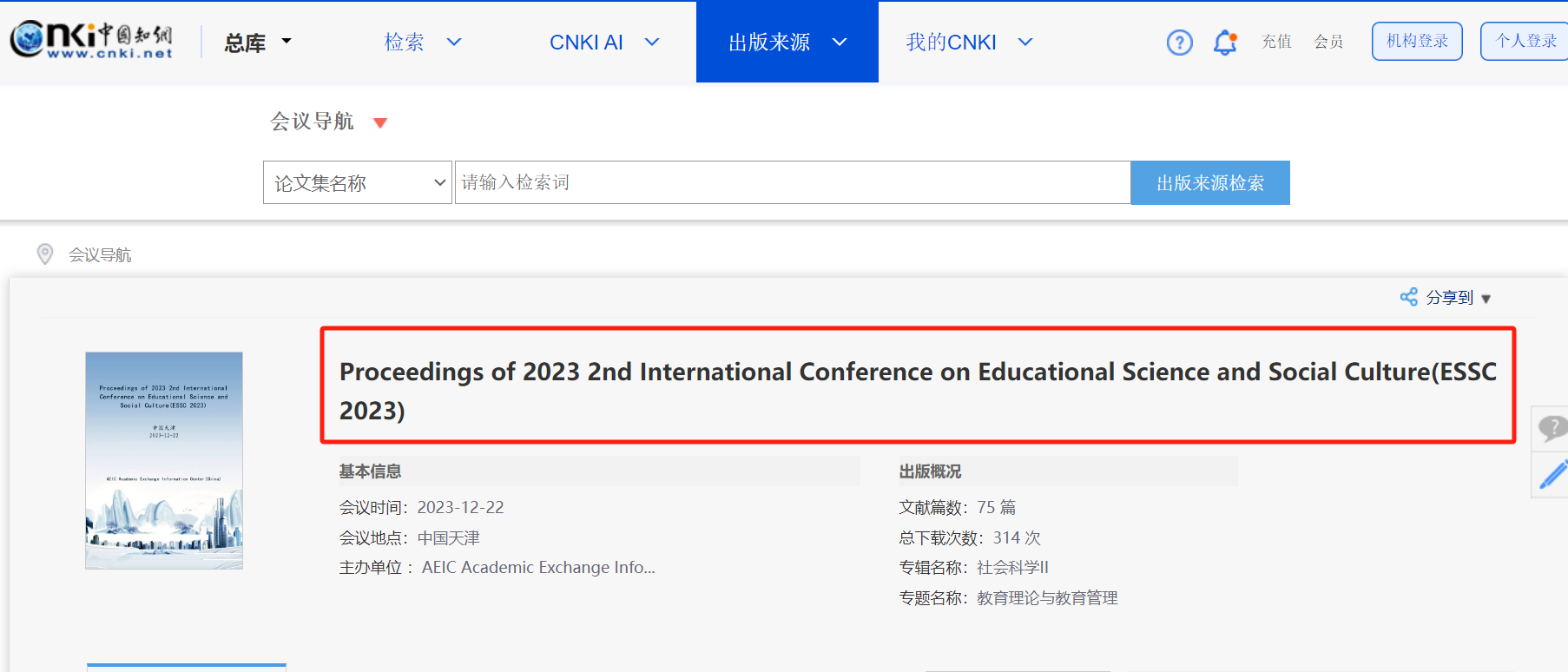Screen dimensions: 1568x672
Task: Click the 个人登录 button
Action: point(1525,41)
